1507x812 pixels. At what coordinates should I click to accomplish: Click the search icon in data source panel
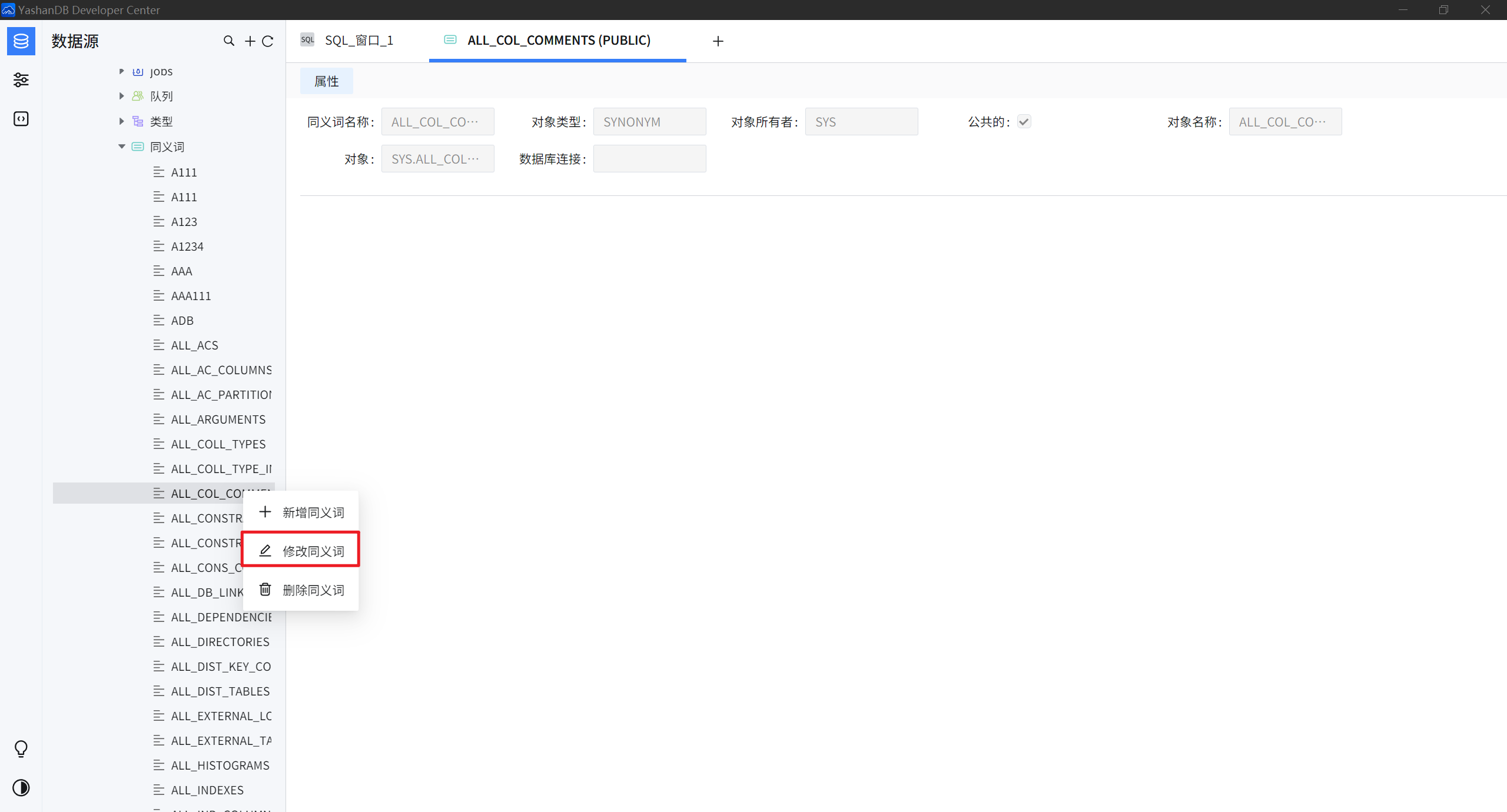[x=229, y=41]
